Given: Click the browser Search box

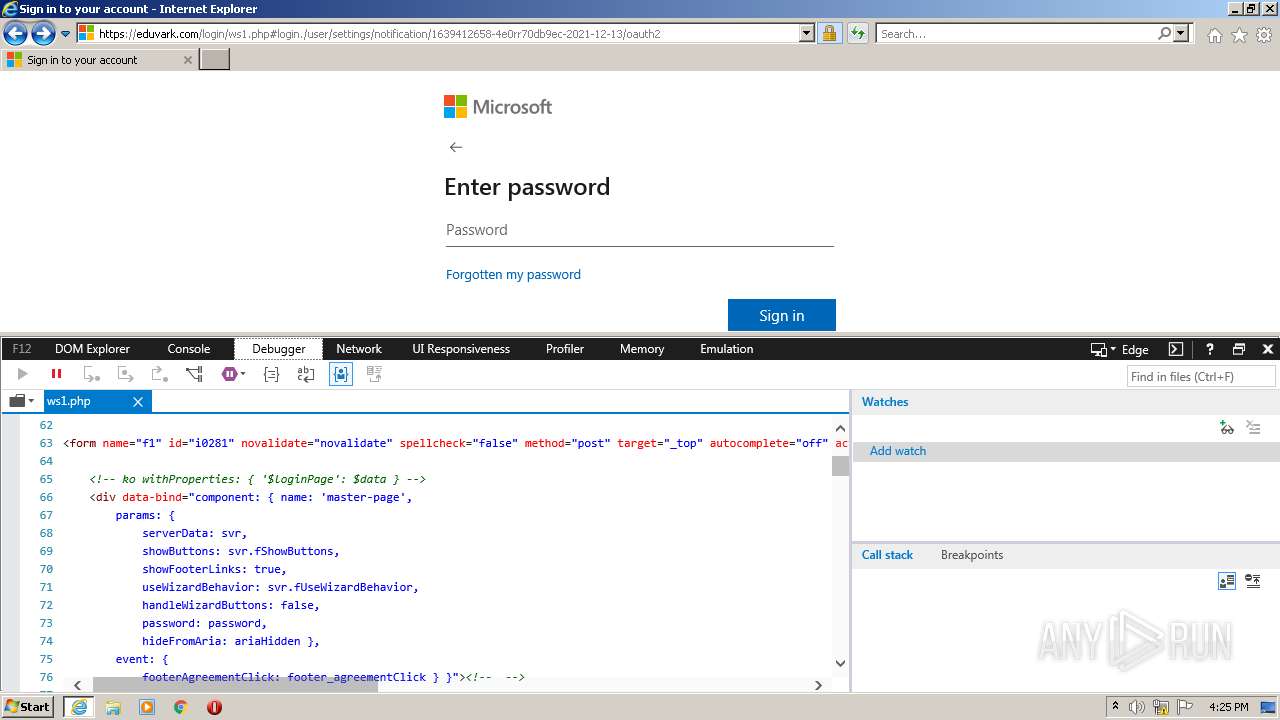Looking at the screenshot, I should coord(1015,33).
